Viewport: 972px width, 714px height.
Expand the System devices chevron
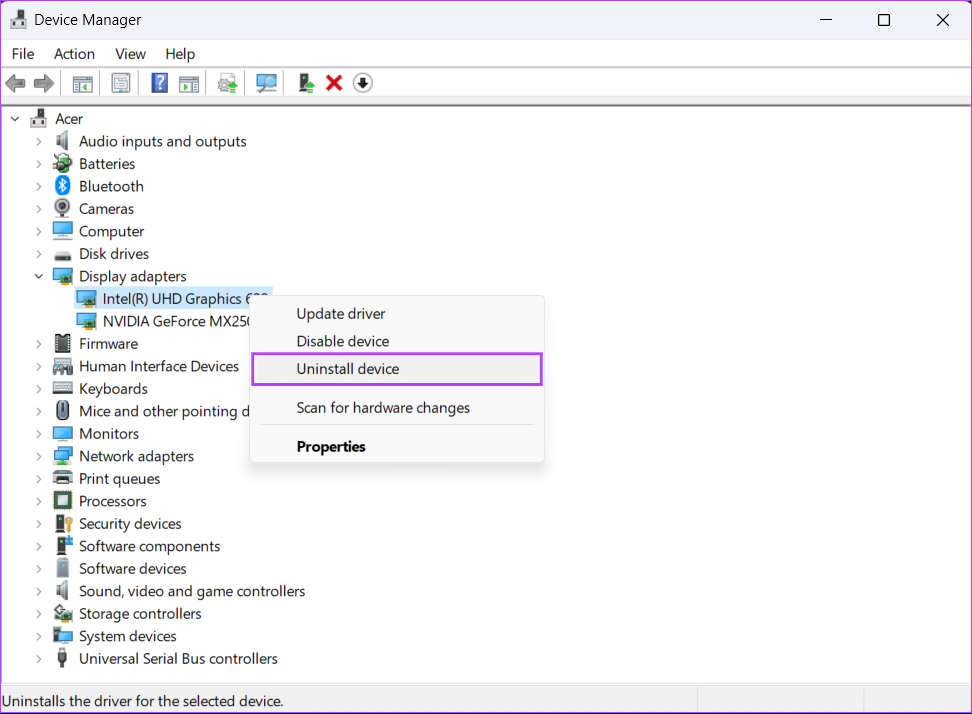39,636
